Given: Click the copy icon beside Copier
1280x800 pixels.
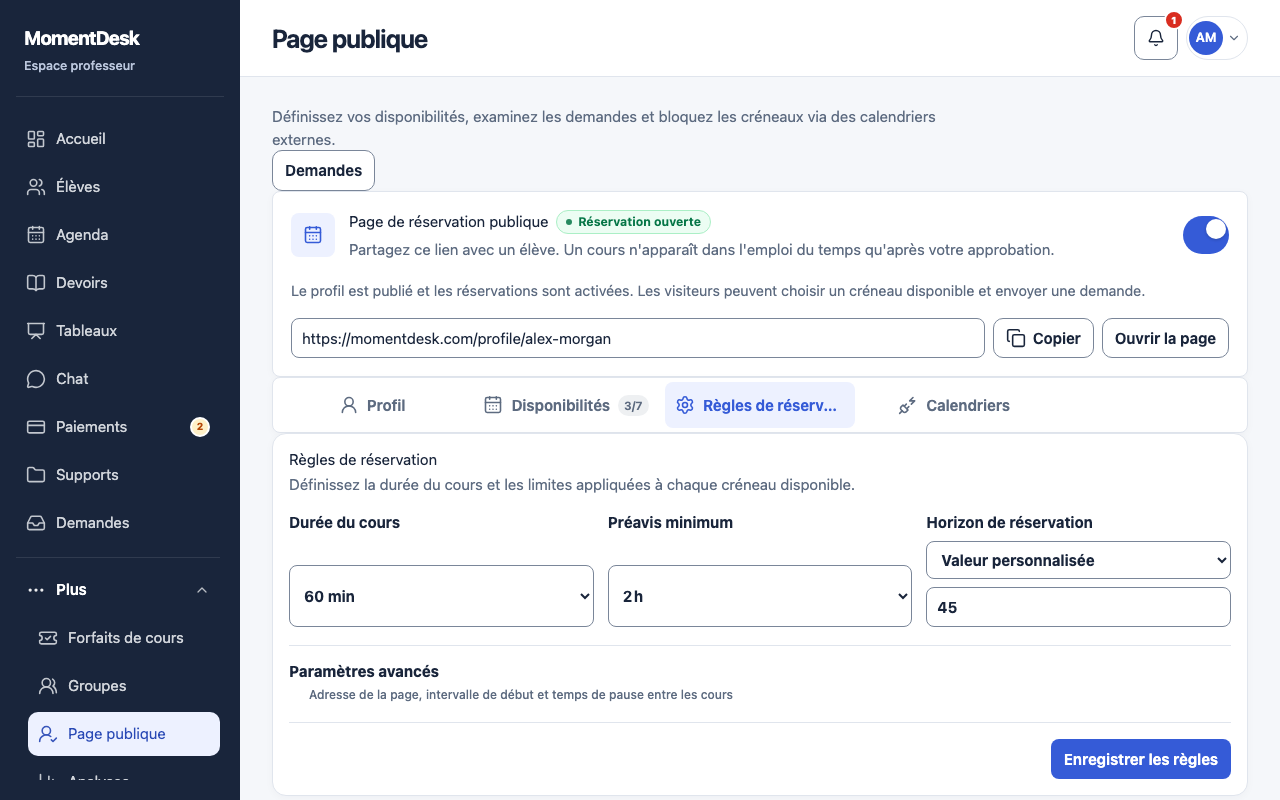Looking at the screenshot, I should (1016, 338).
